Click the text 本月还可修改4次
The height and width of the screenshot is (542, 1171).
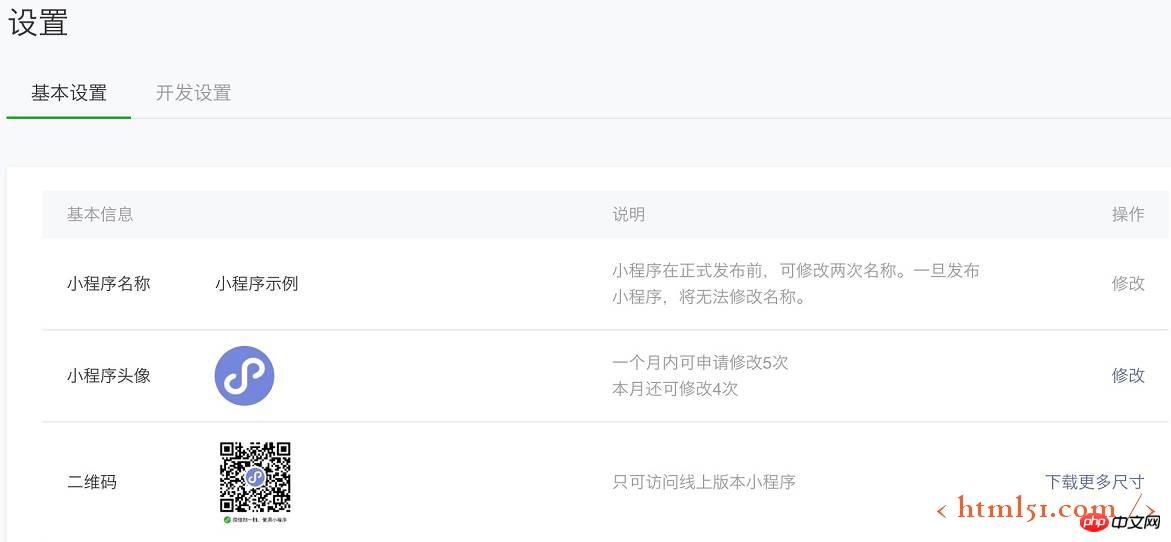[x=675, y=388]
